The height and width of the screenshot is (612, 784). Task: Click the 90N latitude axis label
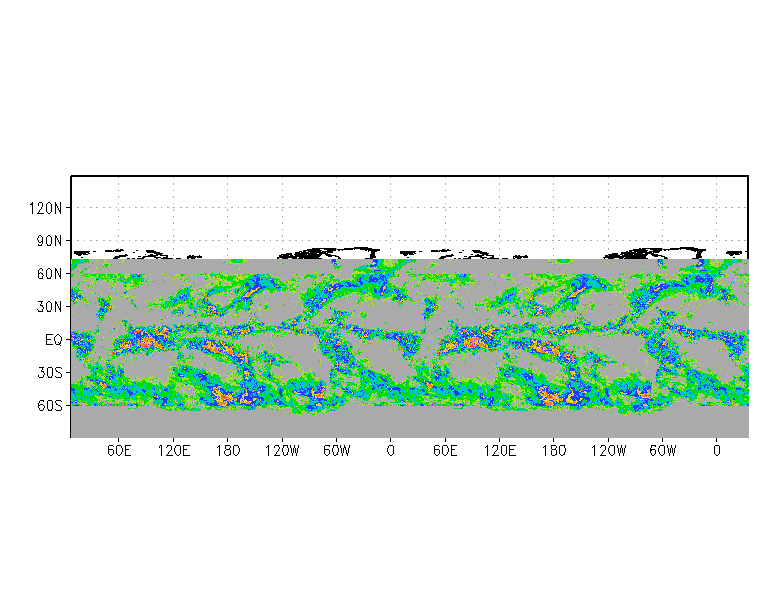pos(50,241)
